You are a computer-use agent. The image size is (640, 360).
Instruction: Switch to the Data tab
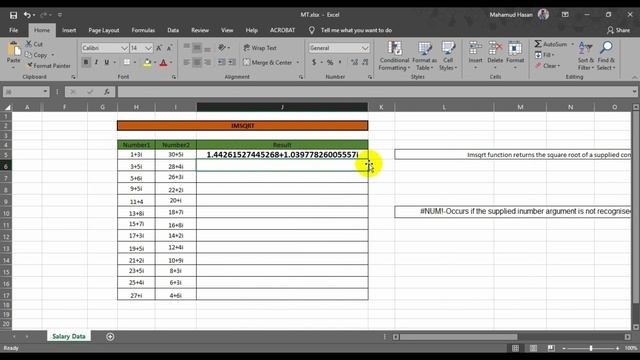point(173,30)
